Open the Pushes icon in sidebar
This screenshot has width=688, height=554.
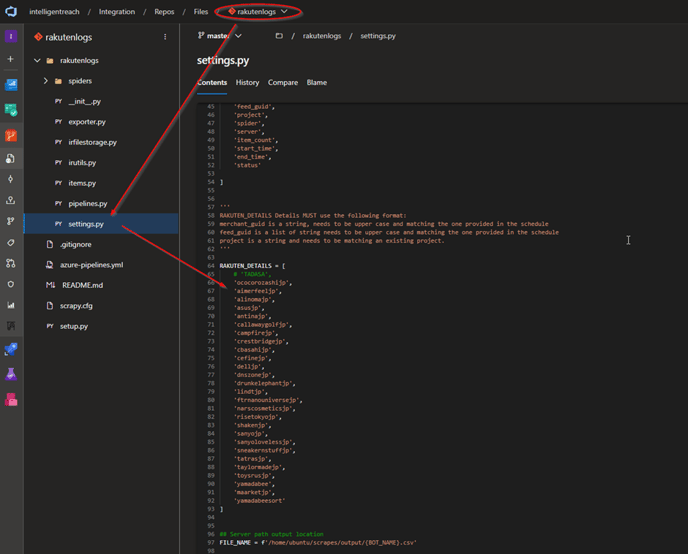pyautogui.click(x=11, y=200)
